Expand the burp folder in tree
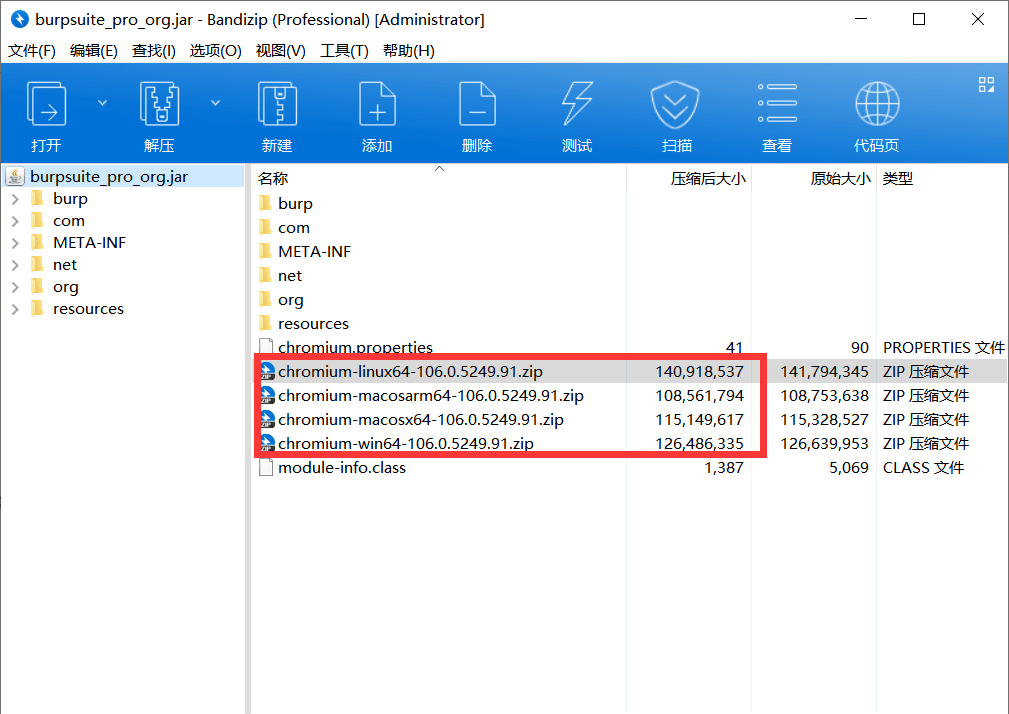 click(15, 199)
